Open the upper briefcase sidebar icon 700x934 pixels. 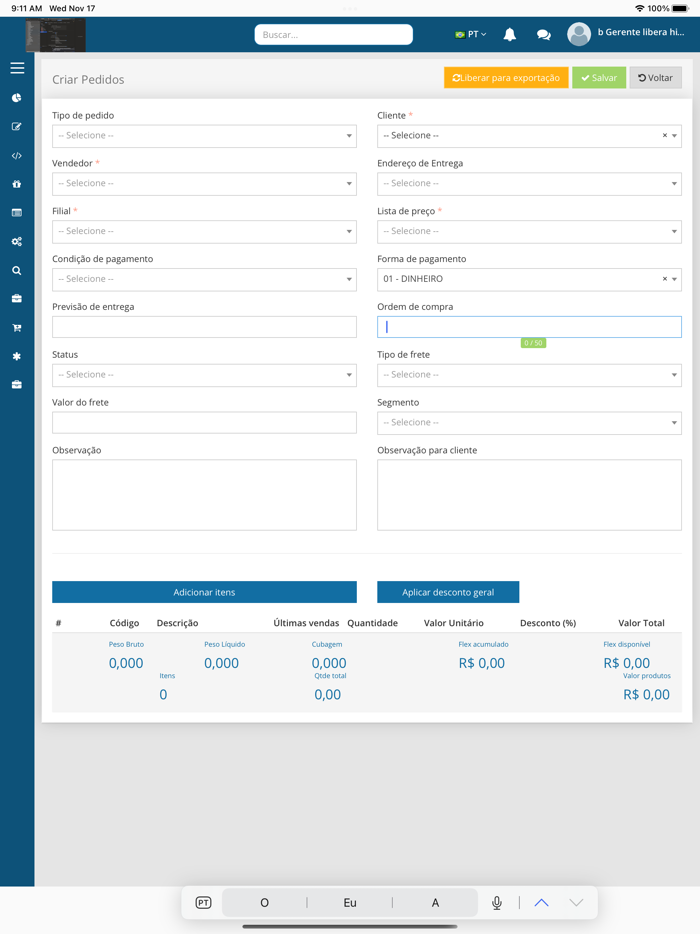[17, 298]
